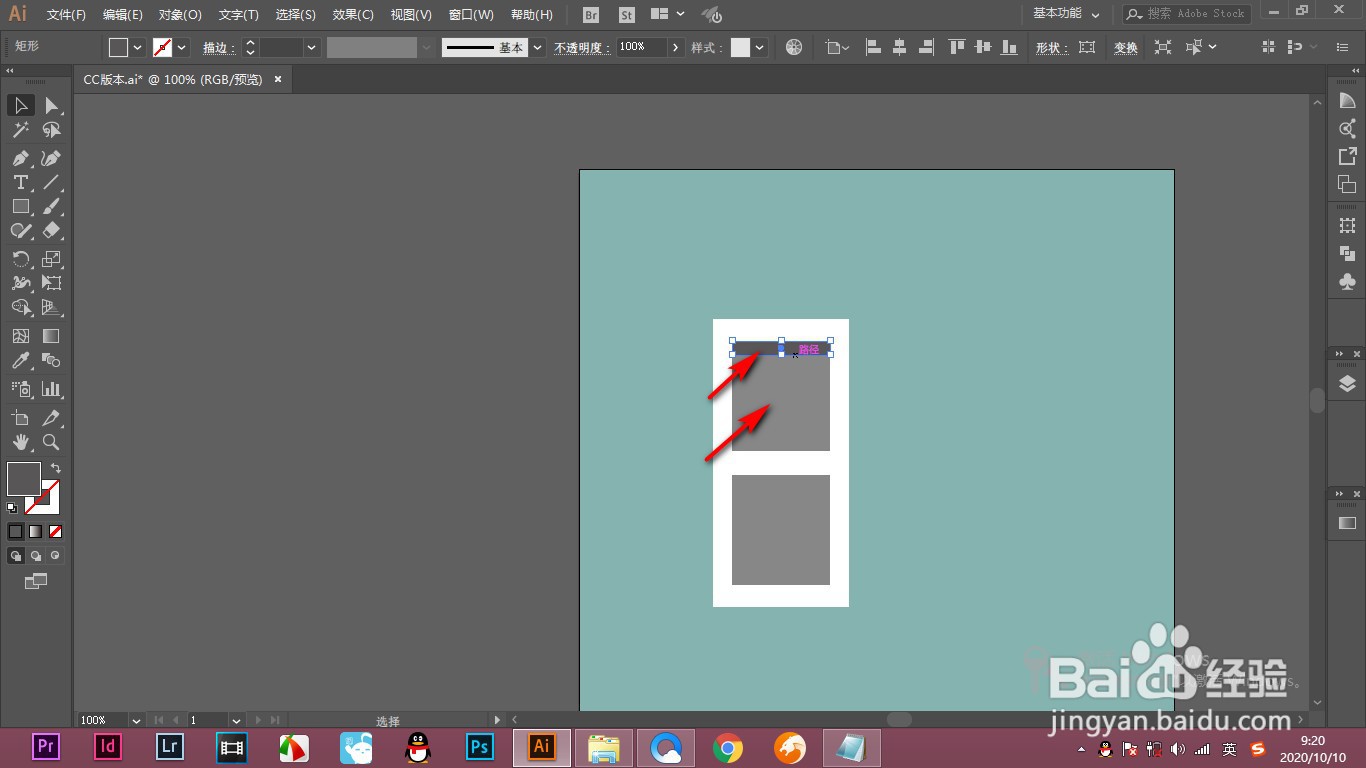Viewport: 1366px width, 768px height.
Task: Set paint mode to Color
Action: point(16,532)
